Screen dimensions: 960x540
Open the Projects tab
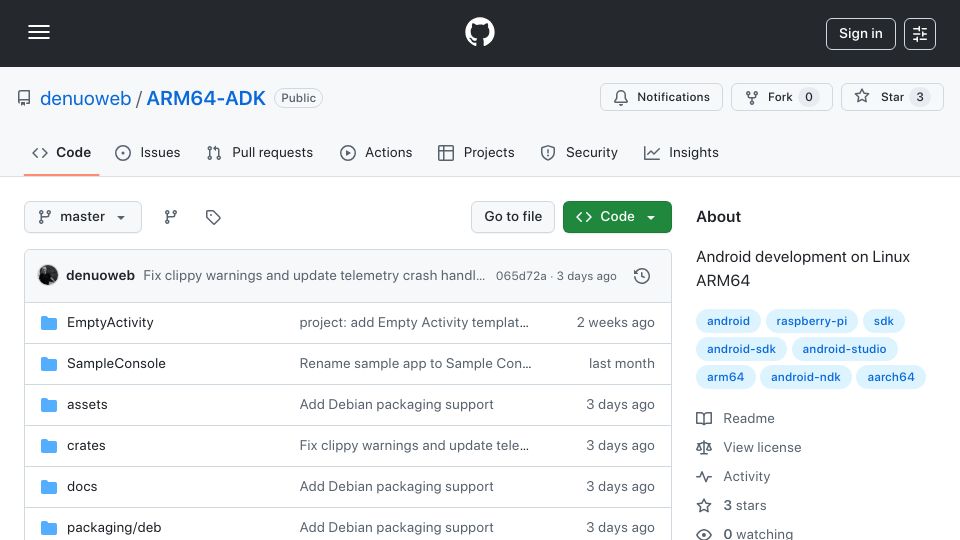(476, 152)
